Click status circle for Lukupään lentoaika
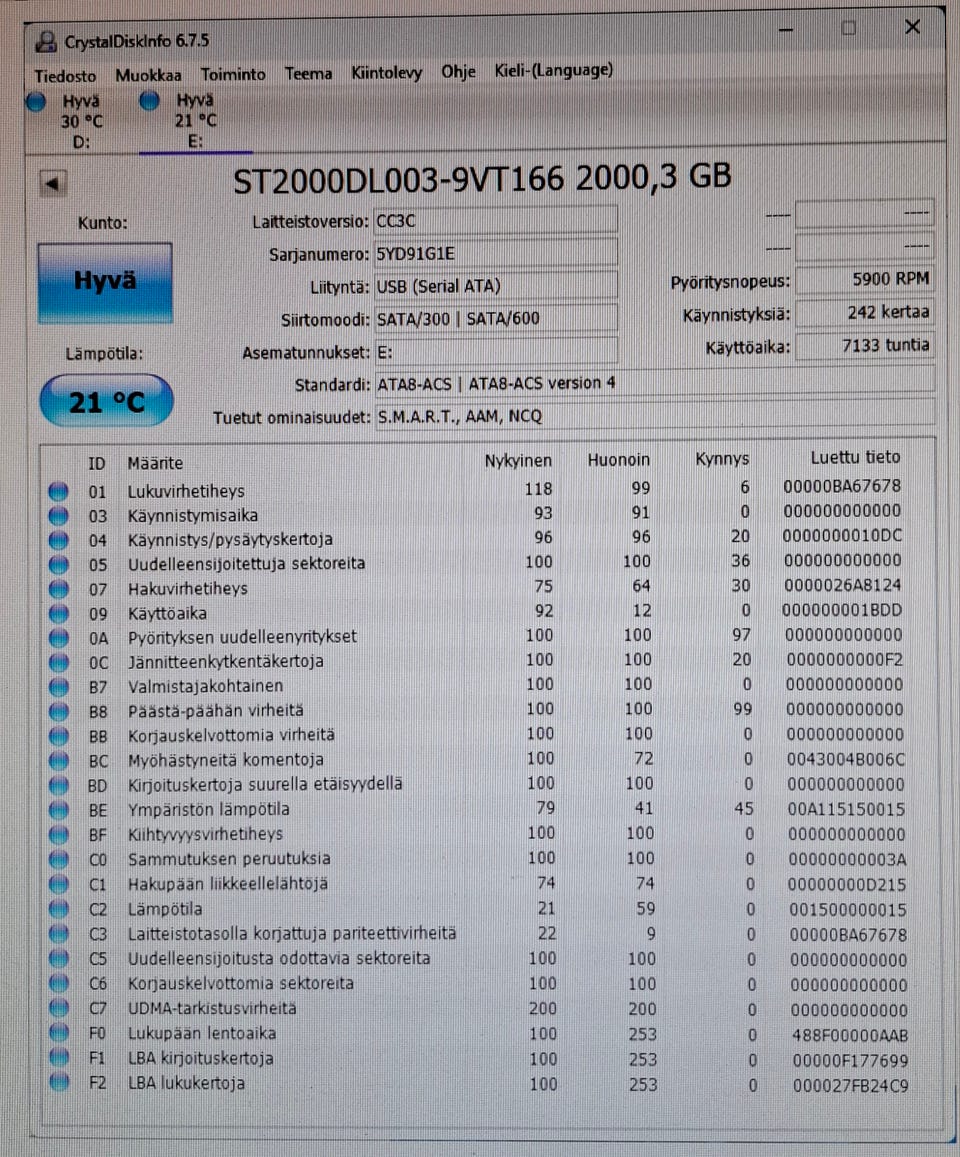Viewport: 960px width, 1157px height. [x=58, y=1033]
